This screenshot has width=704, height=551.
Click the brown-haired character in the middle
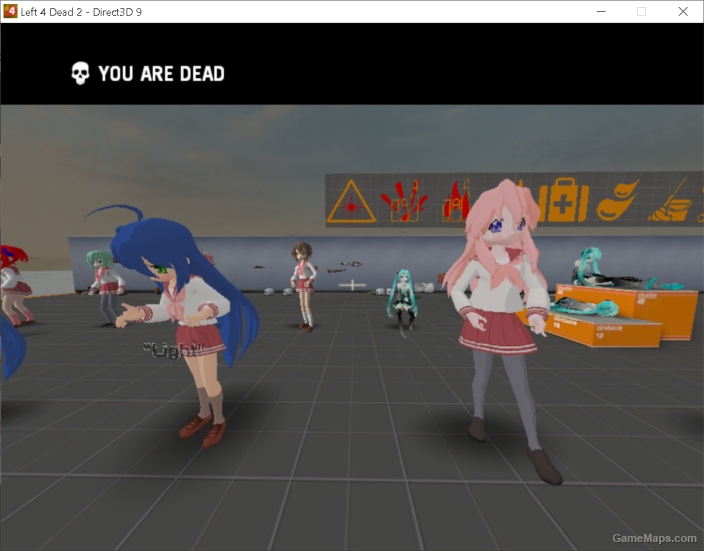pyautogui.click(x=303, y=283)
